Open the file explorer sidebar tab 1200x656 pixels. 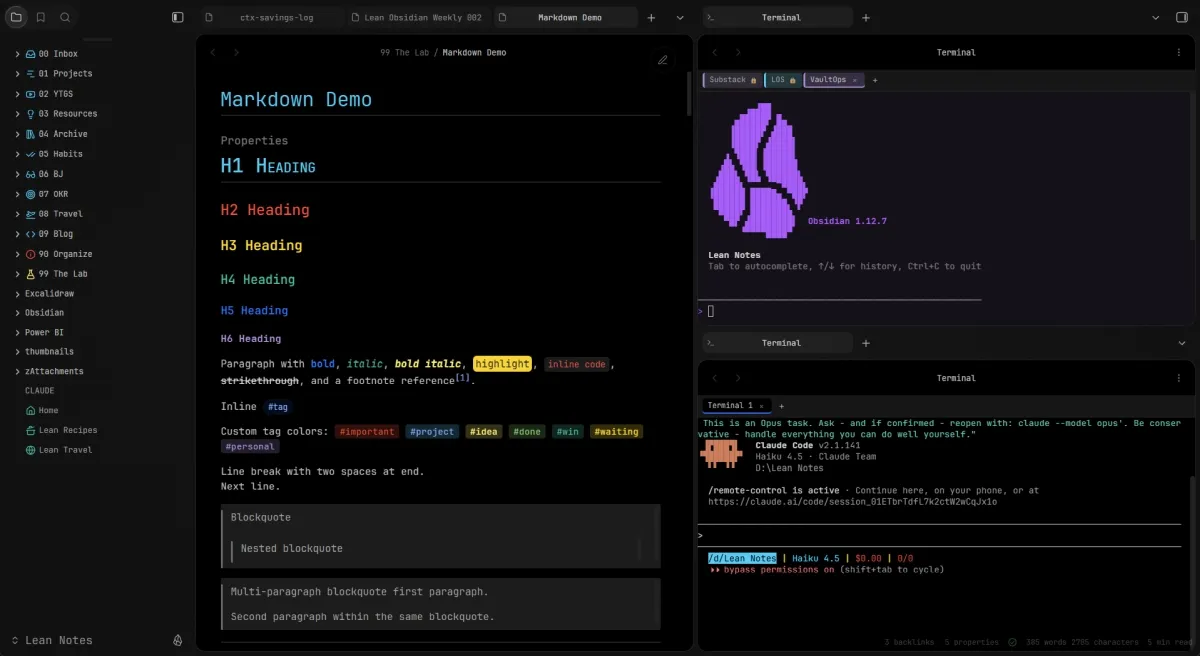coord(17,17)
